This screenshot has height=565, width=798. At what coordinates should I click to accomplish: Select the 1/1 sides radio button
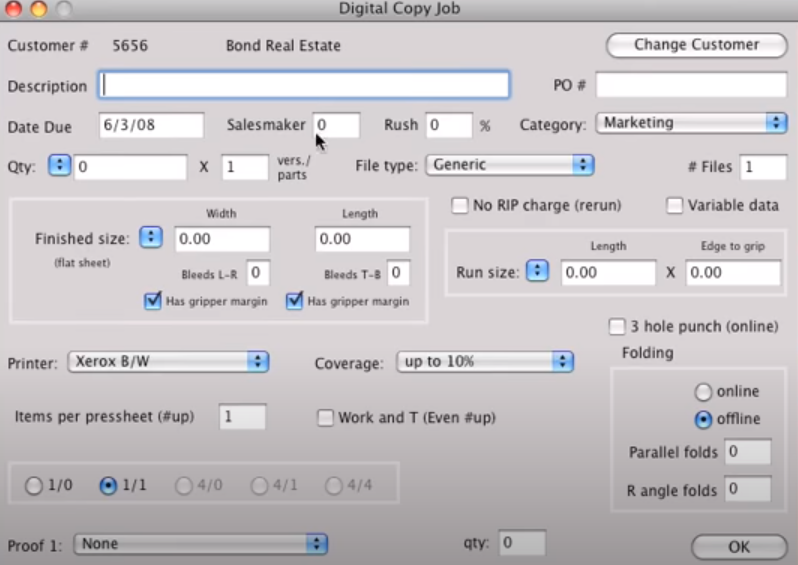(x=108, y=486)
